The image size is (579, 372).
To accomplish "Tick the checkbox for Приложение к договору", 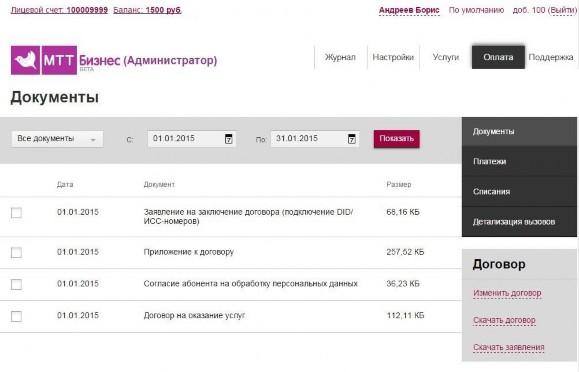I will (16, 252).
